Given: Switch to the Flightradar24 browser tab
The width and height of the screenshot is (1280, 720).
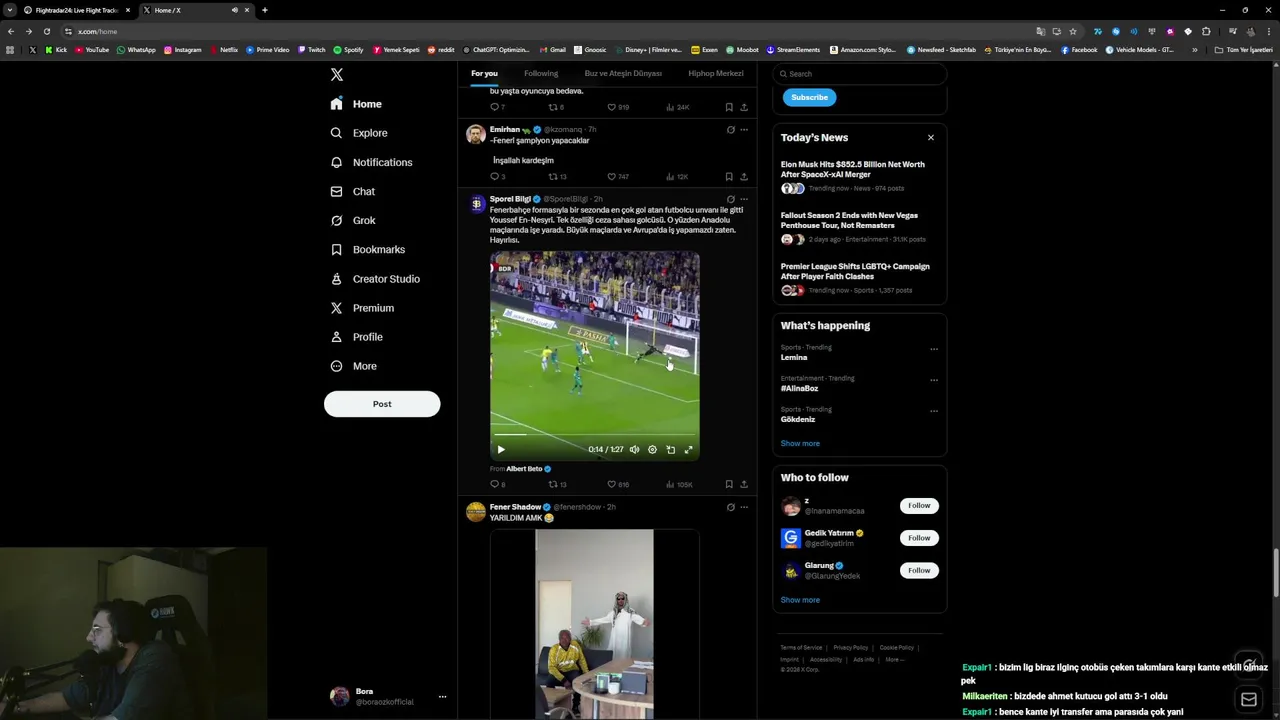Looking at the screenshot, I should point(77,10).
